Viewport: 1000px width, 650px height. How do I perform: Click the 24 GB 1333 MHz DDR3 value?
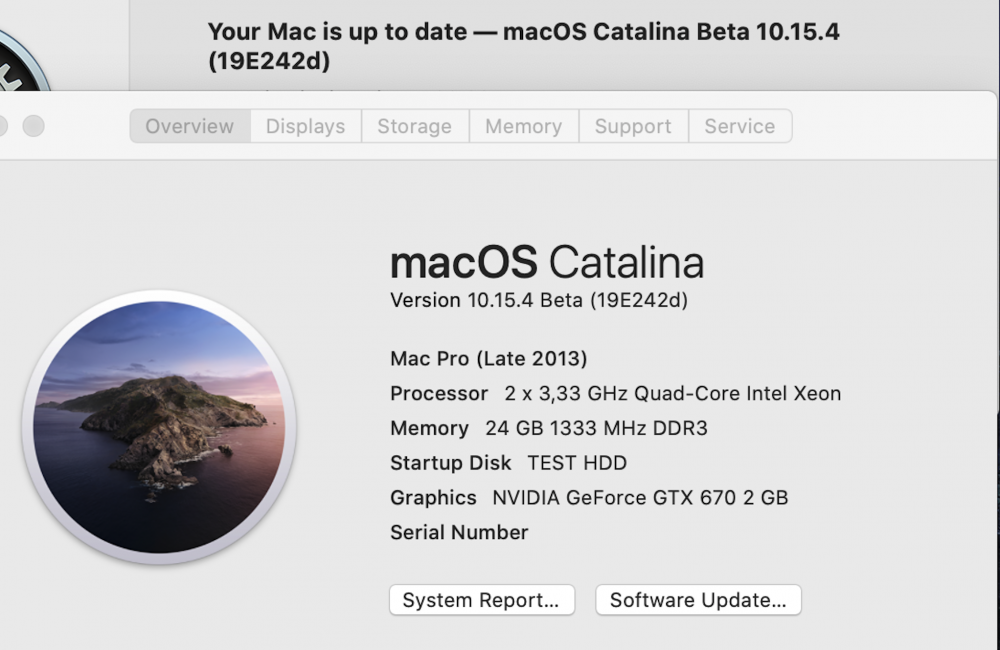[596, 428]
